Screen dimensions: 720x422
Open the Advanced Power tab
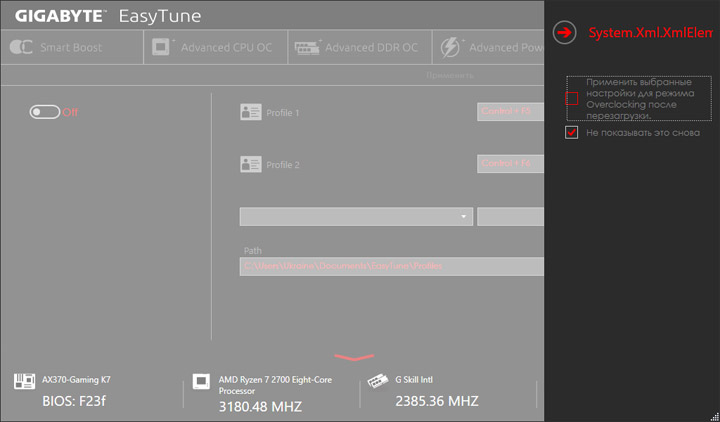[x=489, y=47]
